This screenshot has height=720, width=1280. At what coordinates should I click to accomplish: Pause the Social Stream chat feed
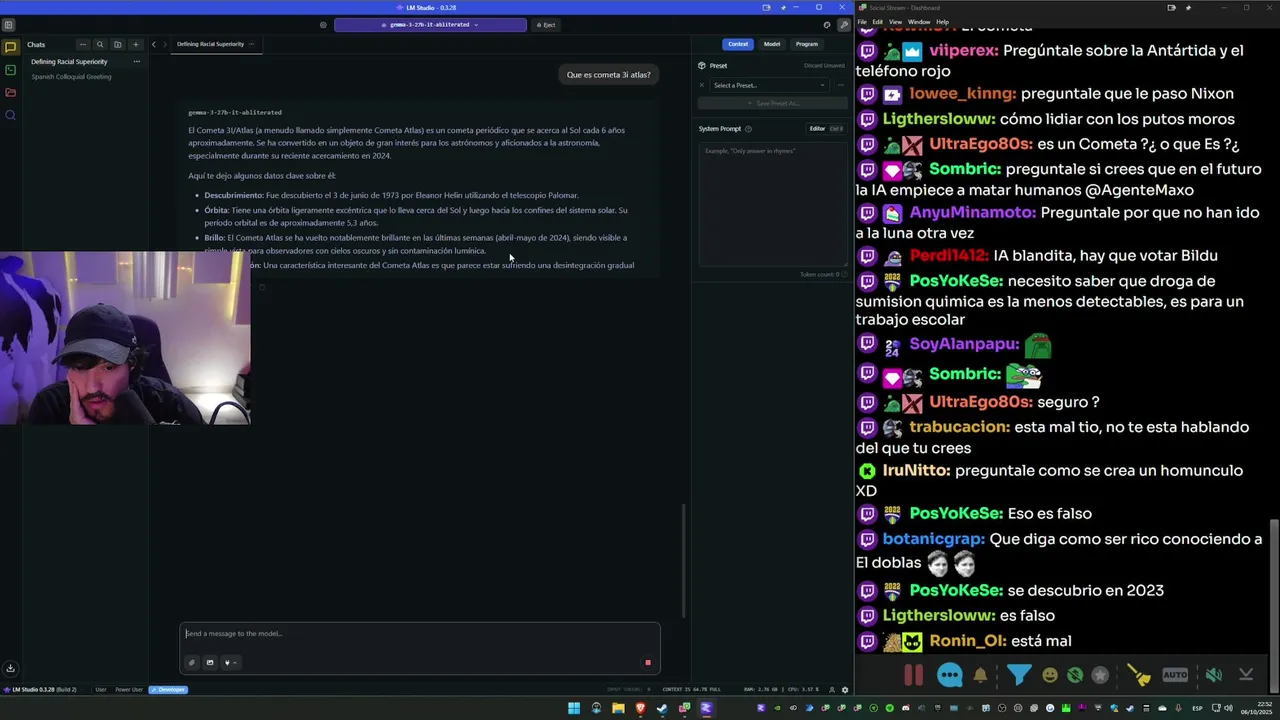914,675
